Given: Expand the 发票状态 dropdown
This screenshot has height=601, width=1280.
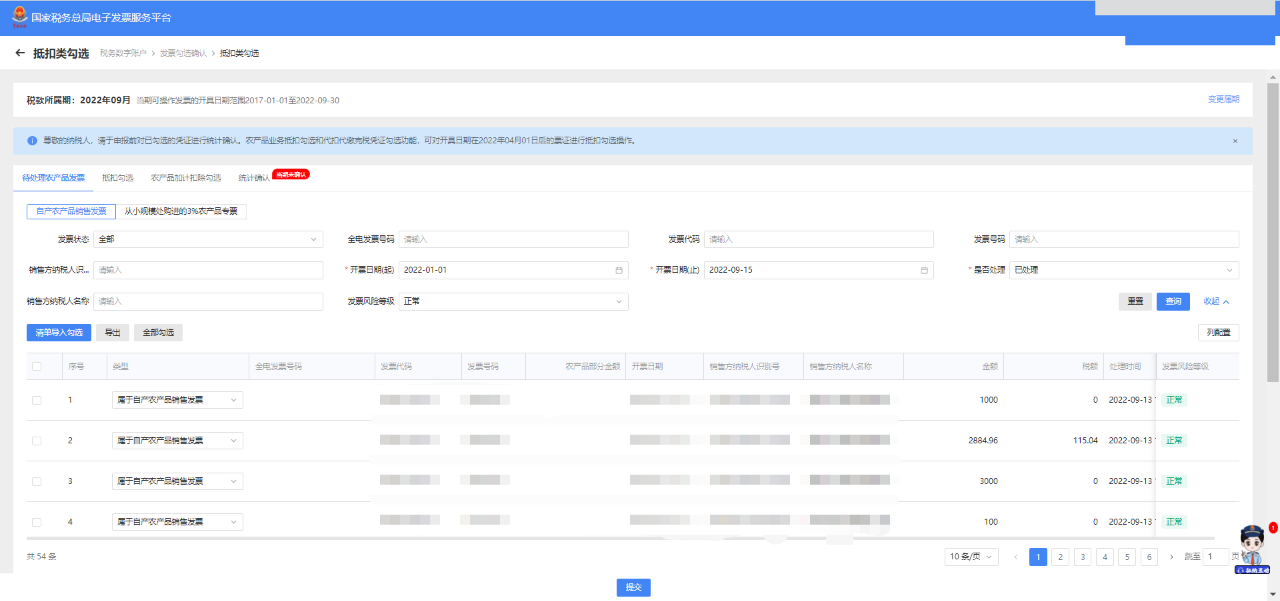Looking at the screenshot, I should pyautogui.click(x=208, y=240).
